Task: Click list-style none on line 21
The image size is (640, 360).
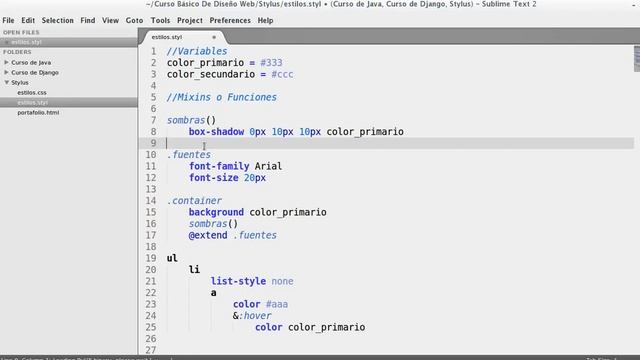Action: (x=252, y=281)
